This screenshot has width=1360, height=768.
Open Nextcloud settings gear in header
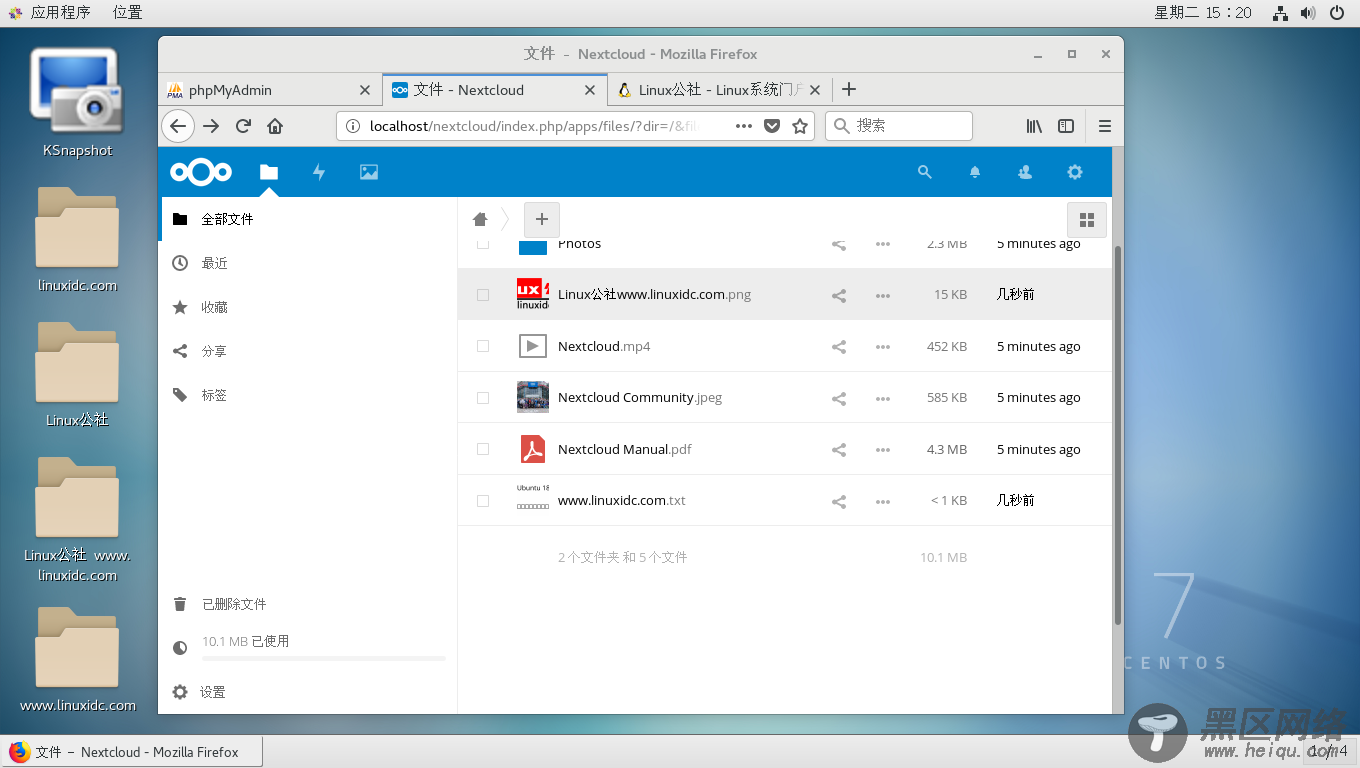[x=1074, y=172]
